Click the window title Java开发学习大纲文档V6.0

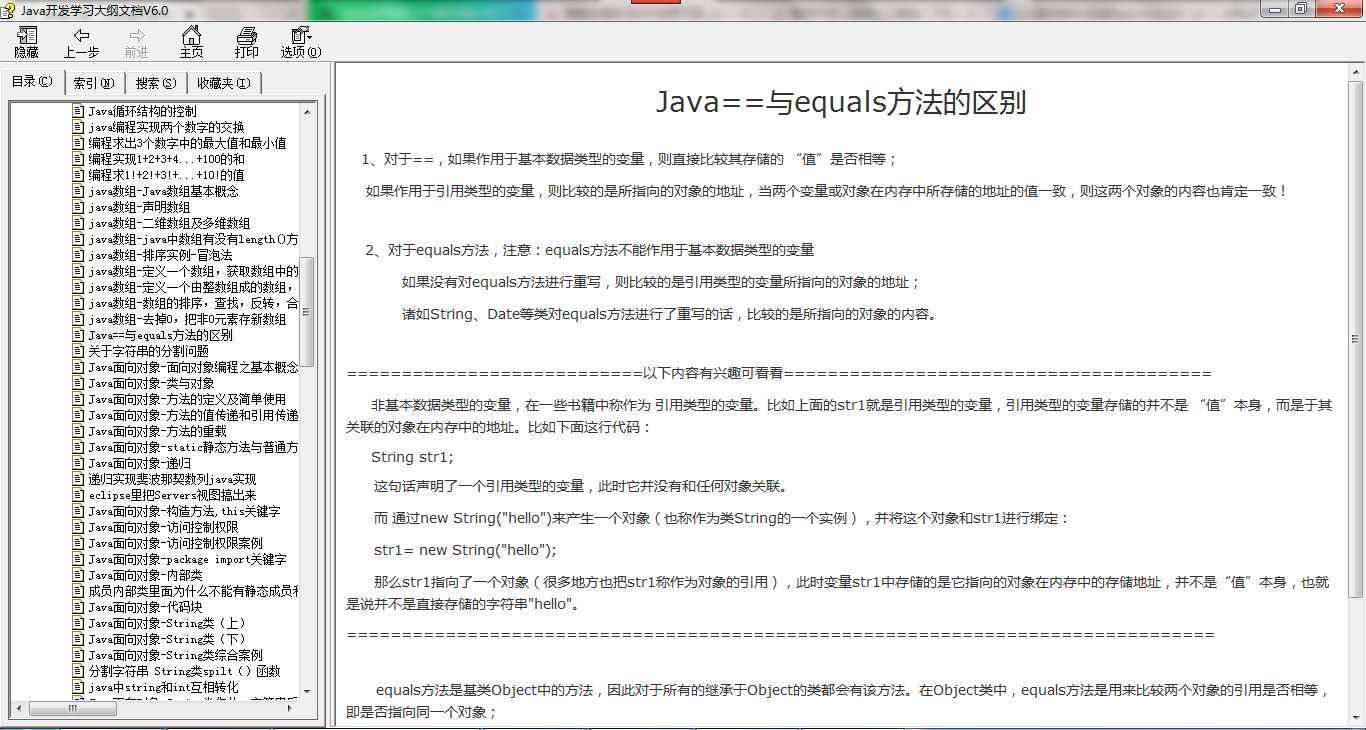point(94,10)
